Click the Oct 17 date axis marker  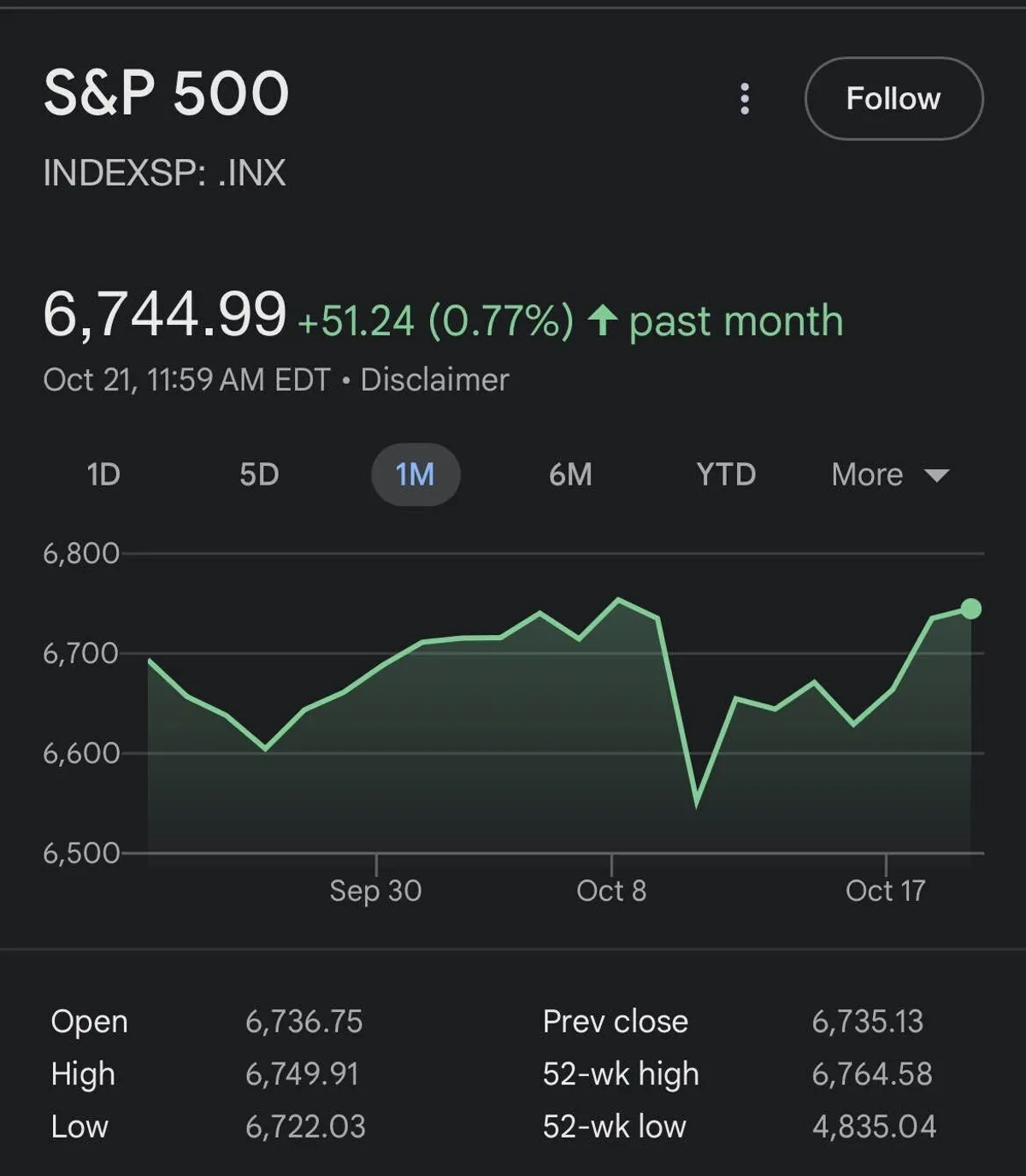(x=885, y=891)
